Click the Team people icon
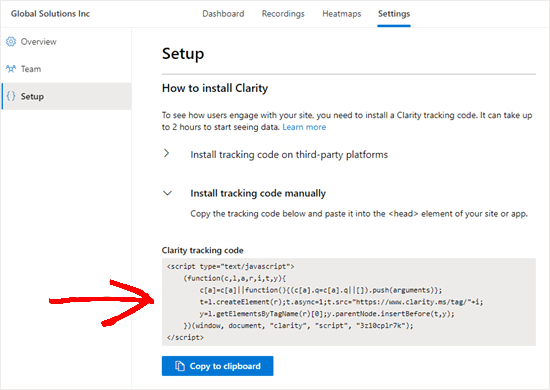The height and width of the screenshot is (390, 550). point(11,69)
